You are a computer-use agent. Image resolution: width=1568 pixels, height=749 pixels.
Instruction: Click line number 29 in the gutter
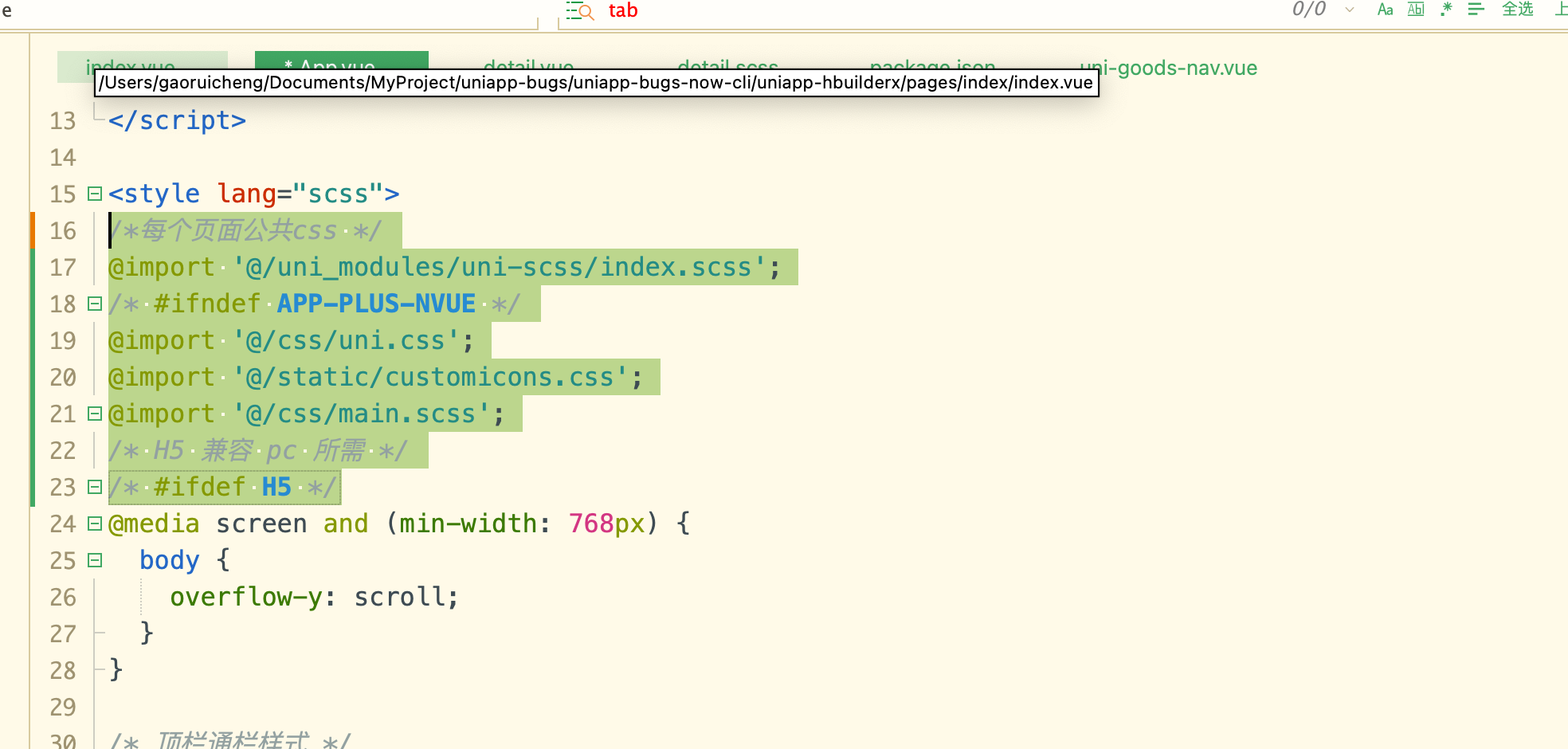point(63,708)
